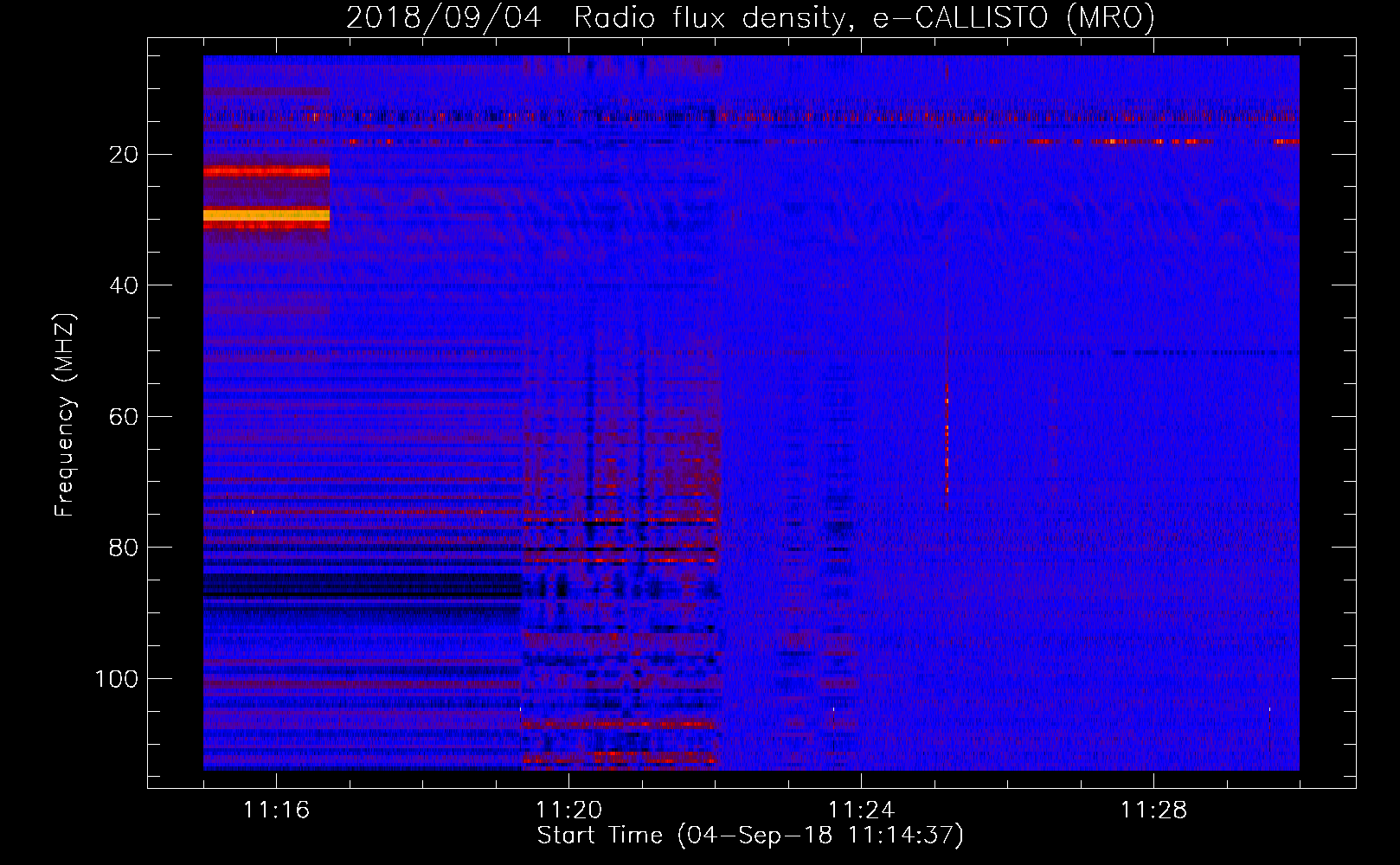
Task: Click the 11:24 time tick label
Action: click(861, 811)
